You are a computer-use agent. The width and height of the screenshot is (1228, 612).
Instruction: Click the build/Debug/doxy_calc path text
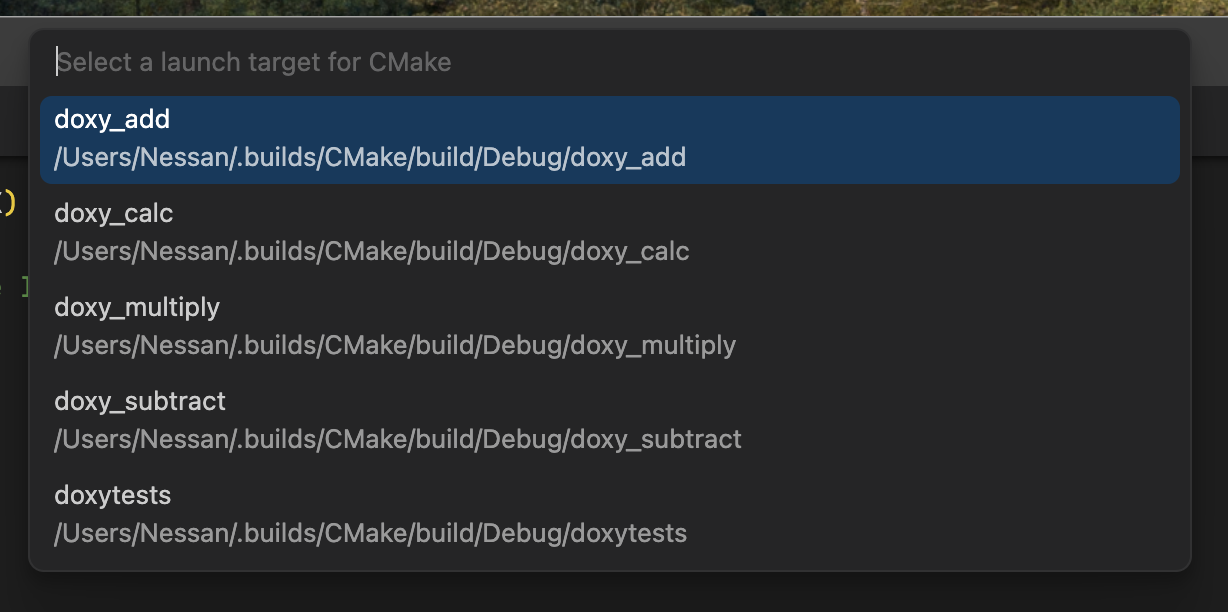point(372,252)
